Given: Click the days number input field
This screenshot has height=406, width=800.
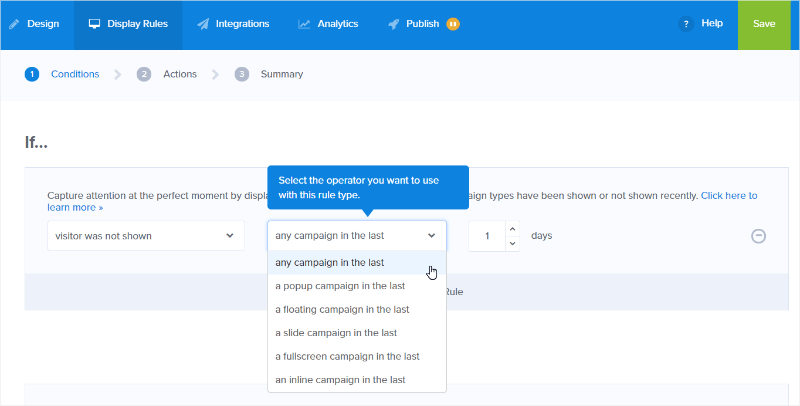Looking at the screenshot, I should (487, 236).
